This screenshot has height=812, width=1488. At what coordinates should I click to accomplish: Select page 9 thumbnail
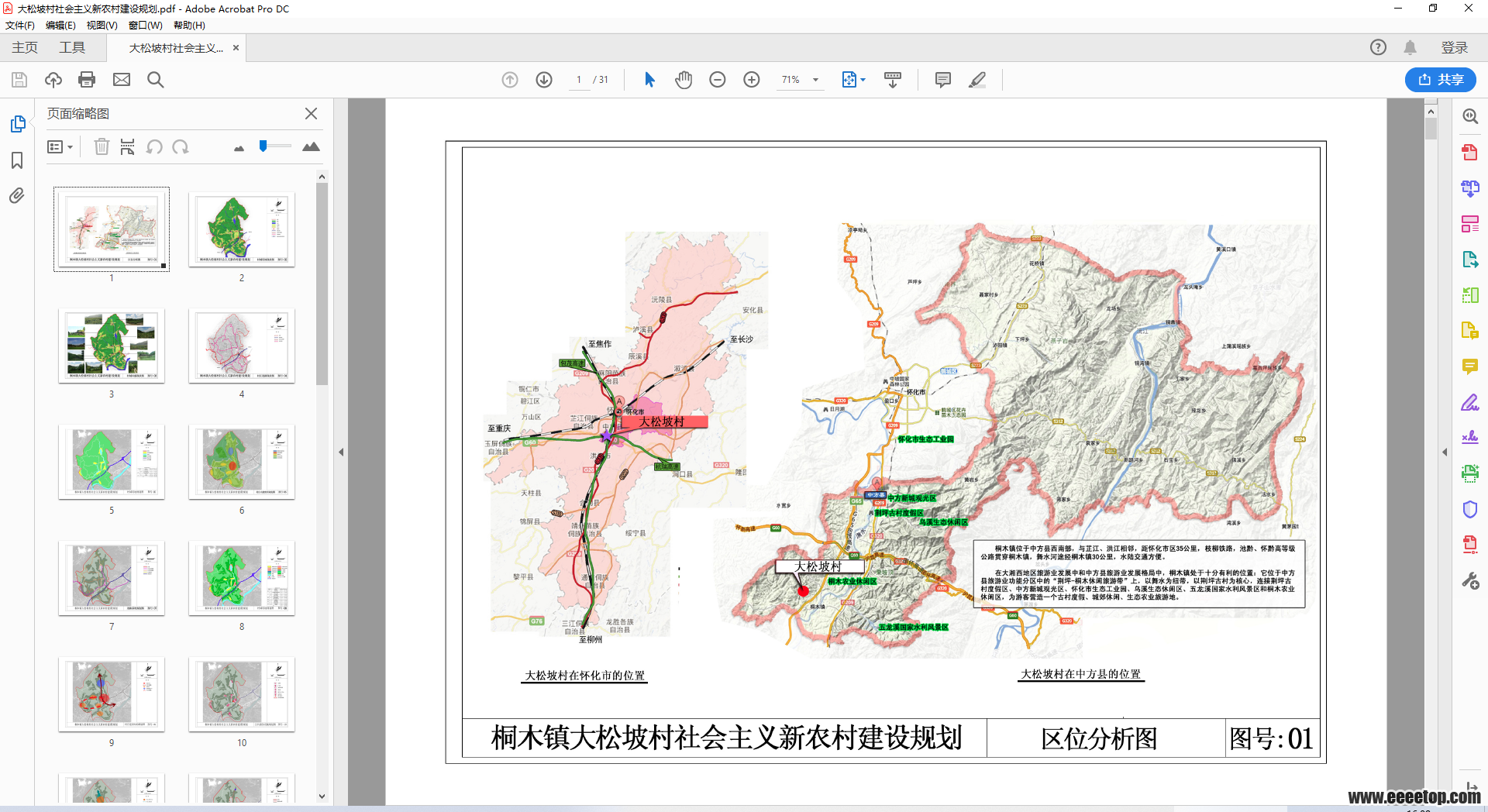coord(112,694)
